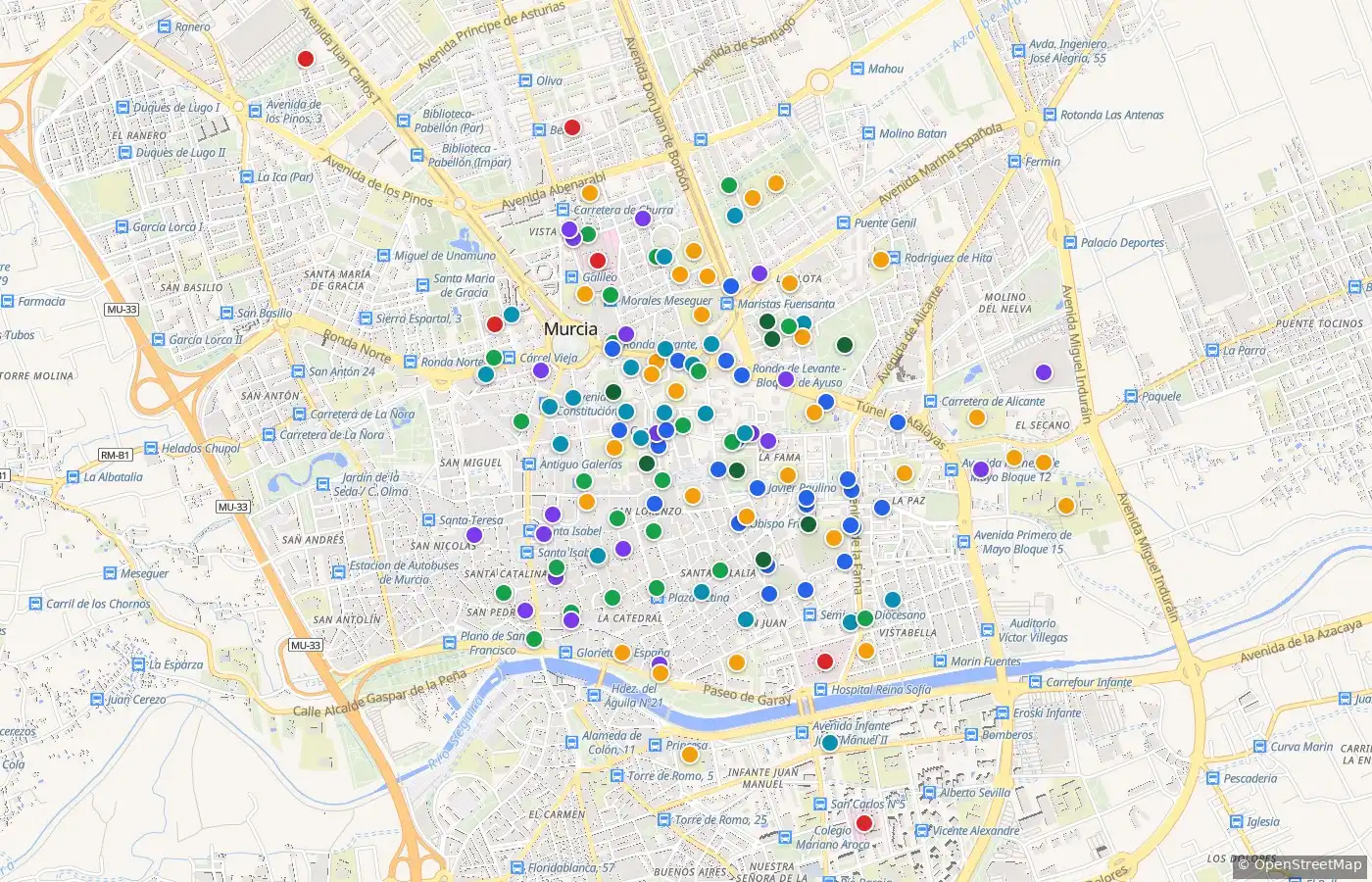
Task: Select the purple marker below Molino del Nelva
Action: click(x=1044, y=372)
